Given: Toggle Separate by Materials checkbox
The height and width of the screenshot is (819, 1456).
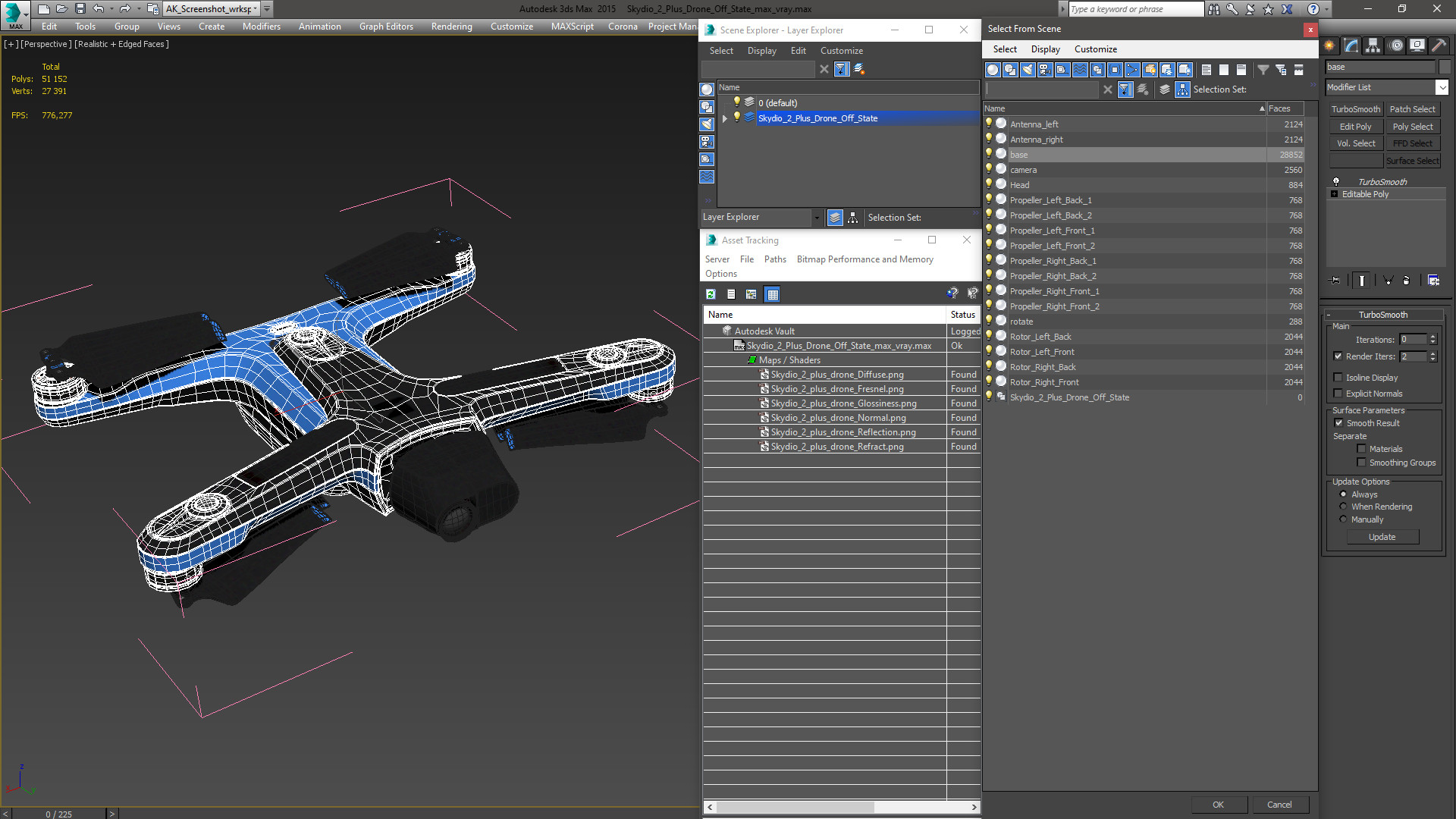Looking at the screenshot, I should 1361,449.
